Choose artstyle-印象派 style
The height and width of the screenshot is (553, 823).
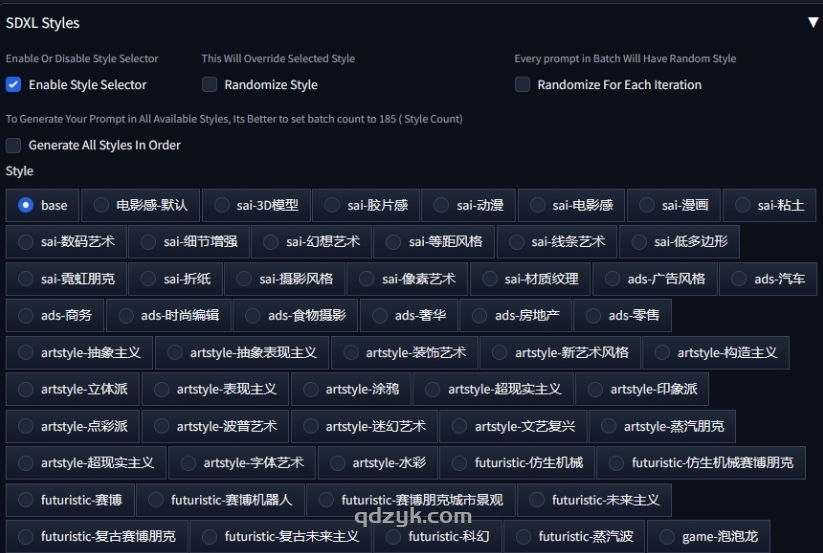596,389
